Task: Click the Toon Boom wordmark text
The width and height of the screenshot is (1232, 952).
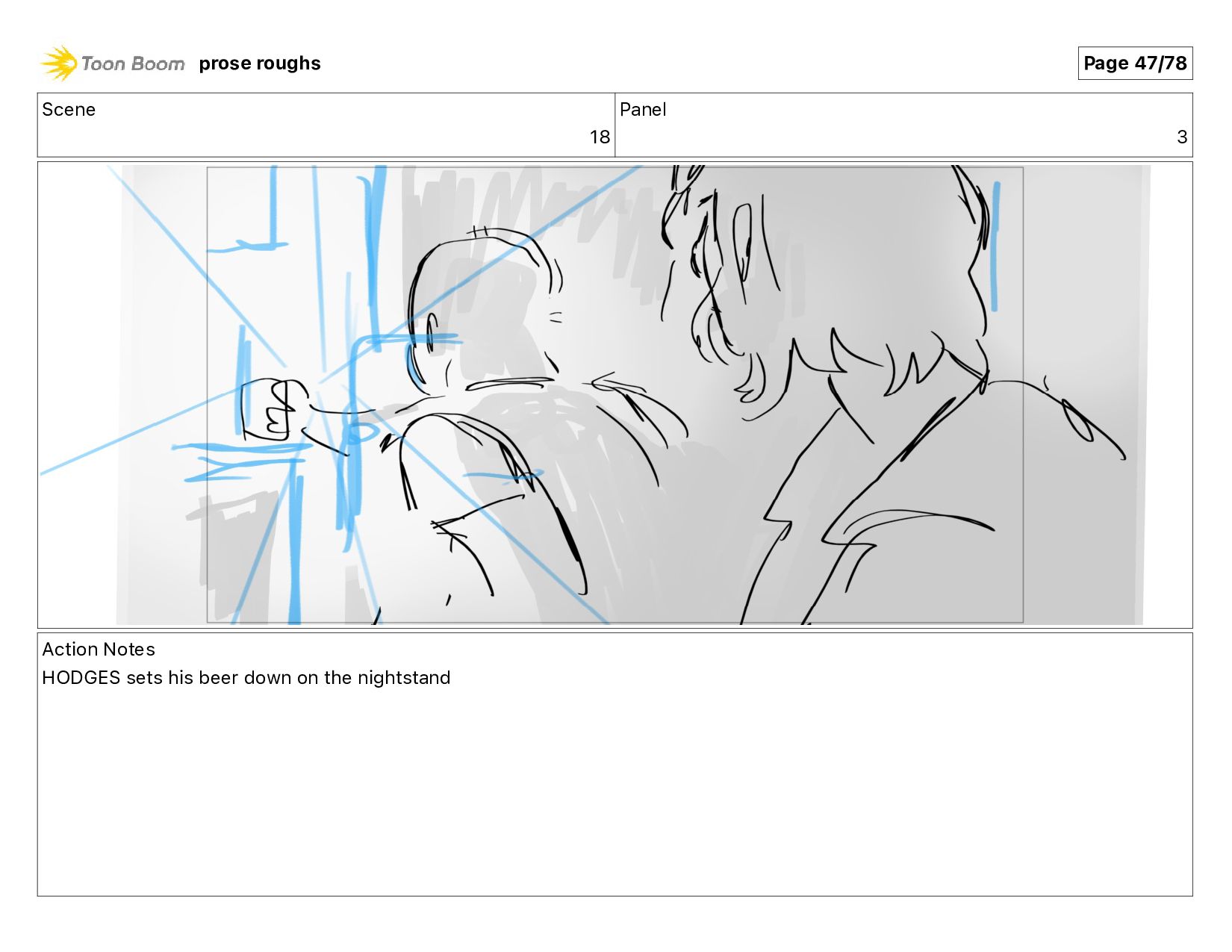Action: pyautogui.click(x=133, y=63)
